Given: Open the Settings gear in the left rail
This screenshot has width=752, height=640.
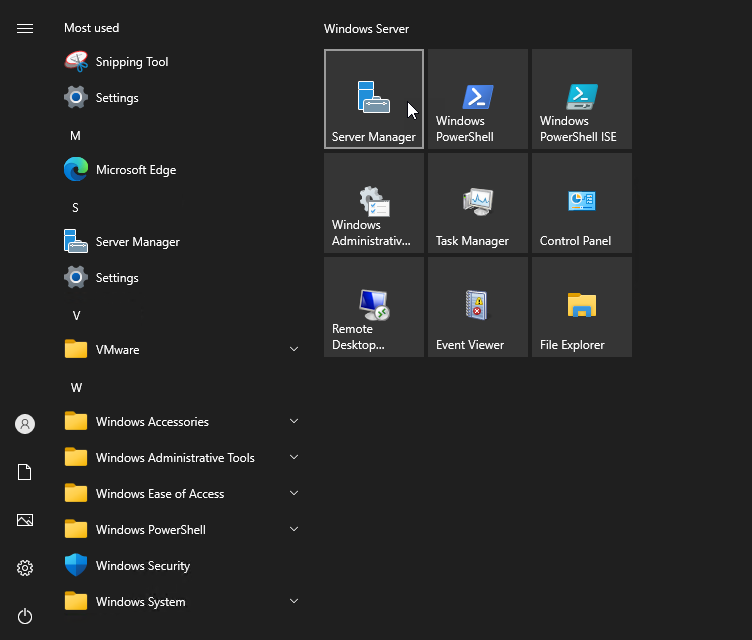Looking at the screenshot, I should [x=25, y=568].
